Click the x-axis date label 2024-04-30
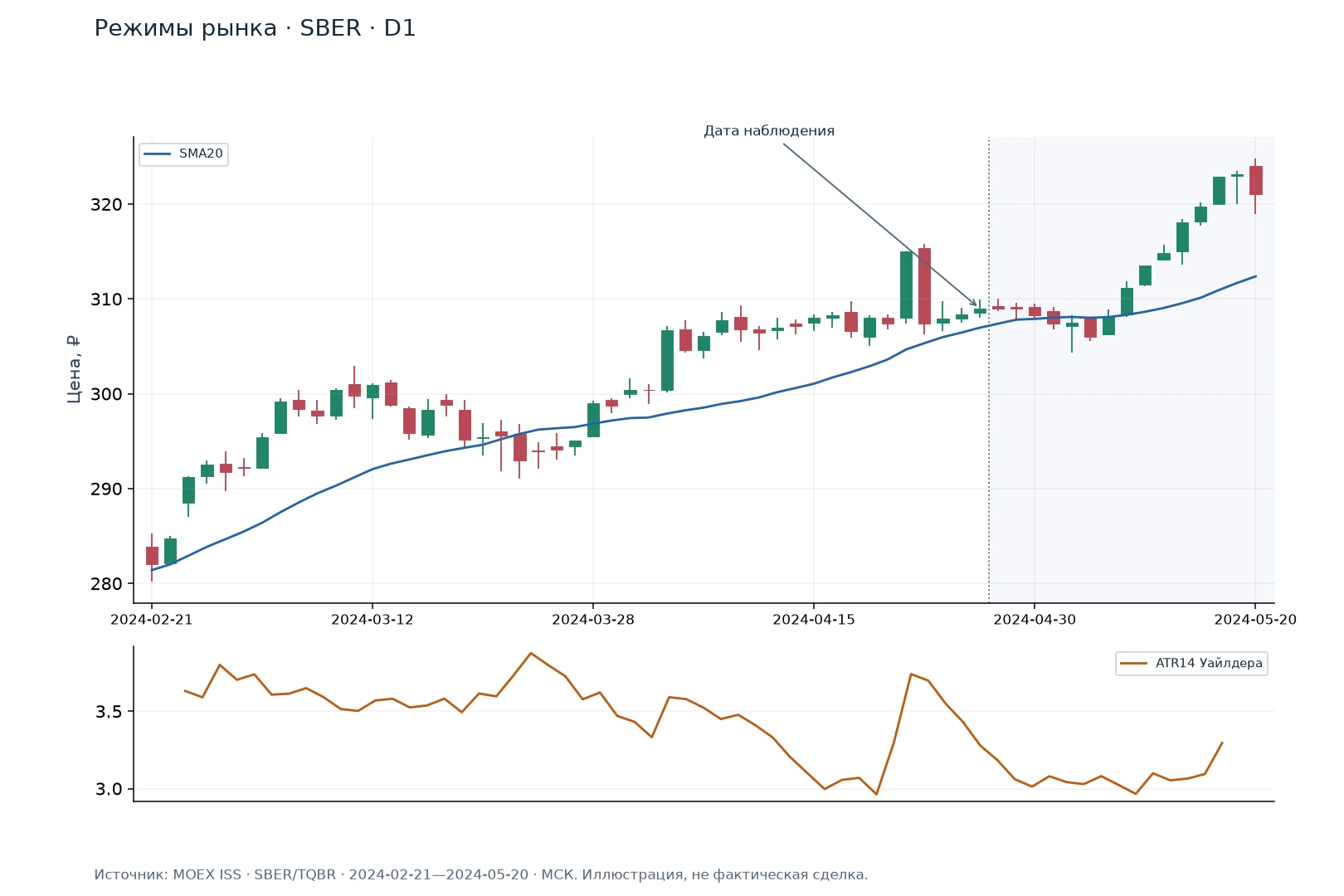The width and height of the screenshot is (1344, 896). (1035, 620)
